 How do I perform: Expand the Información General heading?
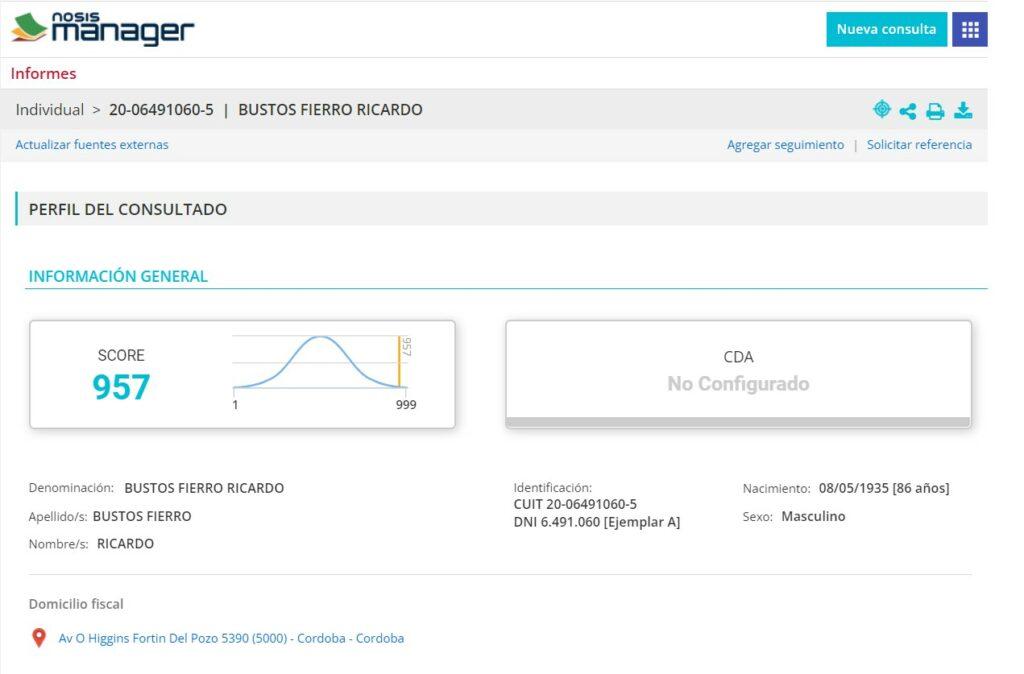coord(118,276)
